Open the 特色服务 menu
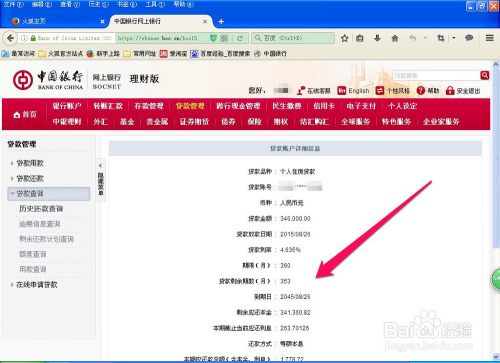This screenshot has height=363, width=500. pyautogui.click(x=396, y=122)
